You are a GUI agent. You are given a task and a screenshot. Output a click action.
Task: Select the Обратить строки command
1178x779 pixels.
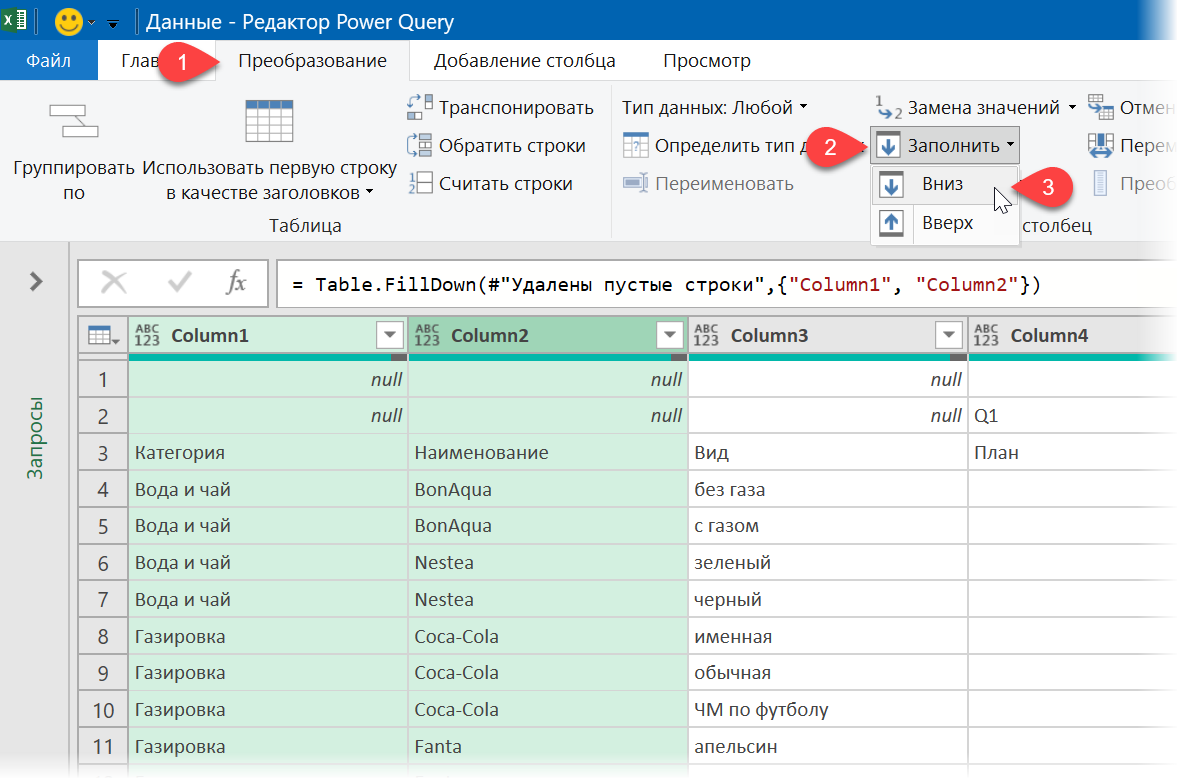click(512, 146)
